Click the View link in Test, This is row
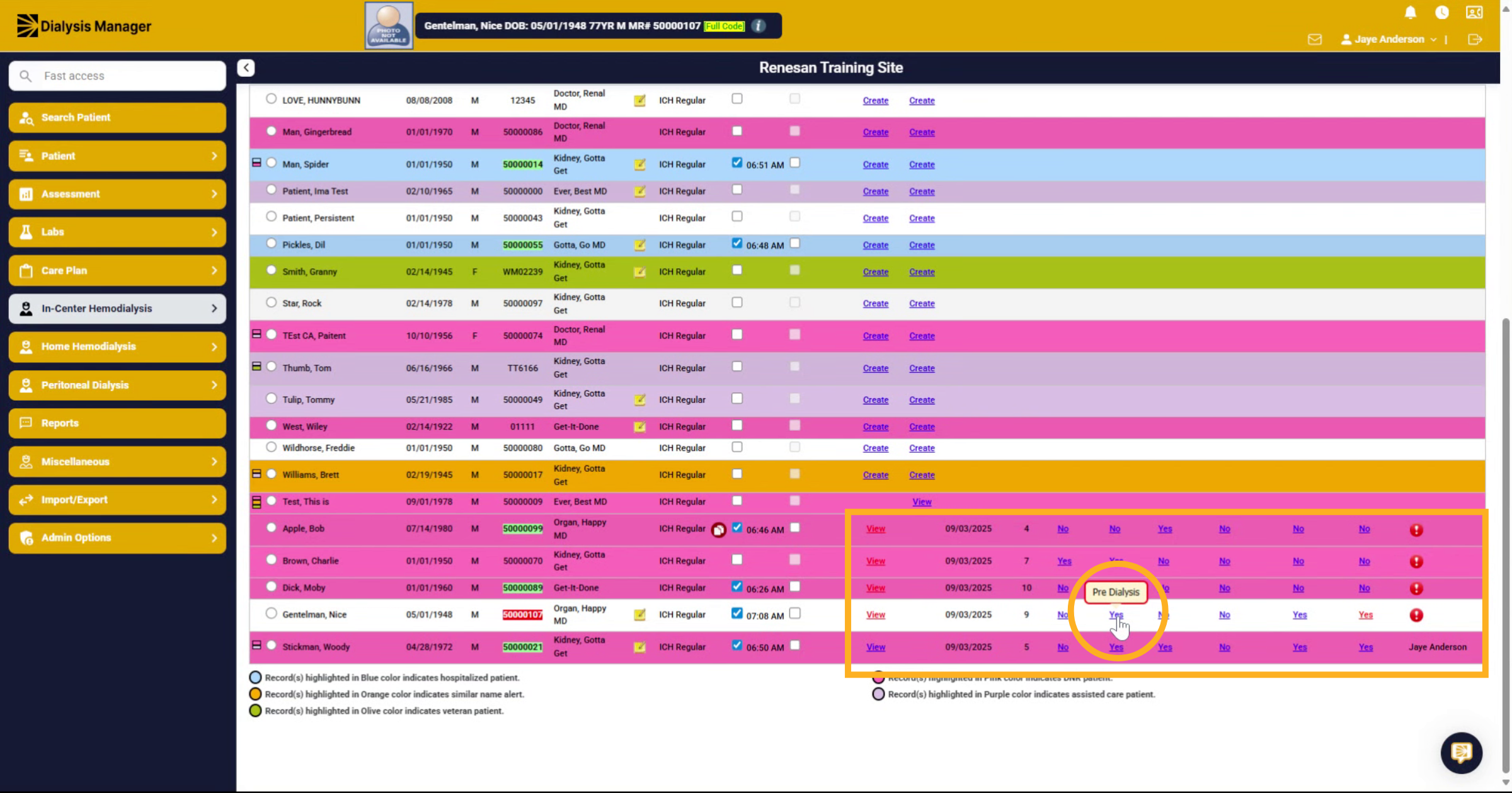The width and height of the screenshot is (1512, 793). pos(922,502)
